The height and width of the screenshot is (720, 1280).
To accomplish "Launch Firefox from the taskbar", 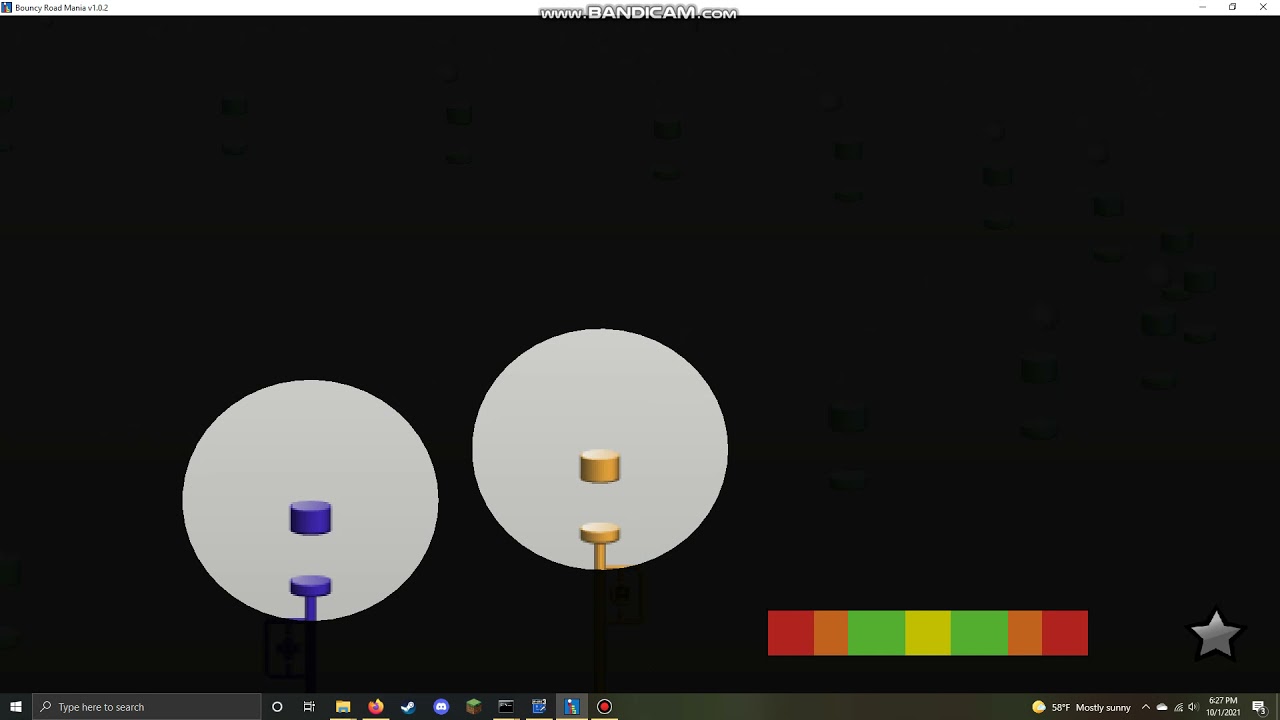I will [376, 707].
